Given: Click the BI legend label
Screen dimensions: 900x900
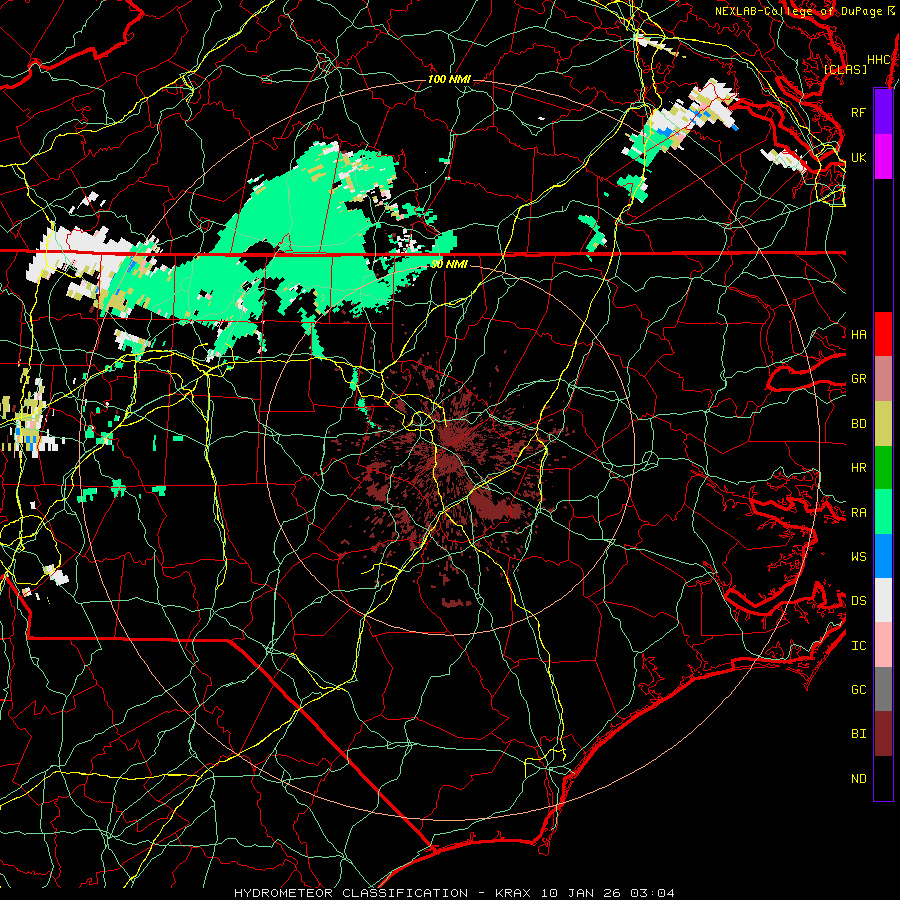Looking at the screenshot, I should pyautogui.click(x=858, y=734).
